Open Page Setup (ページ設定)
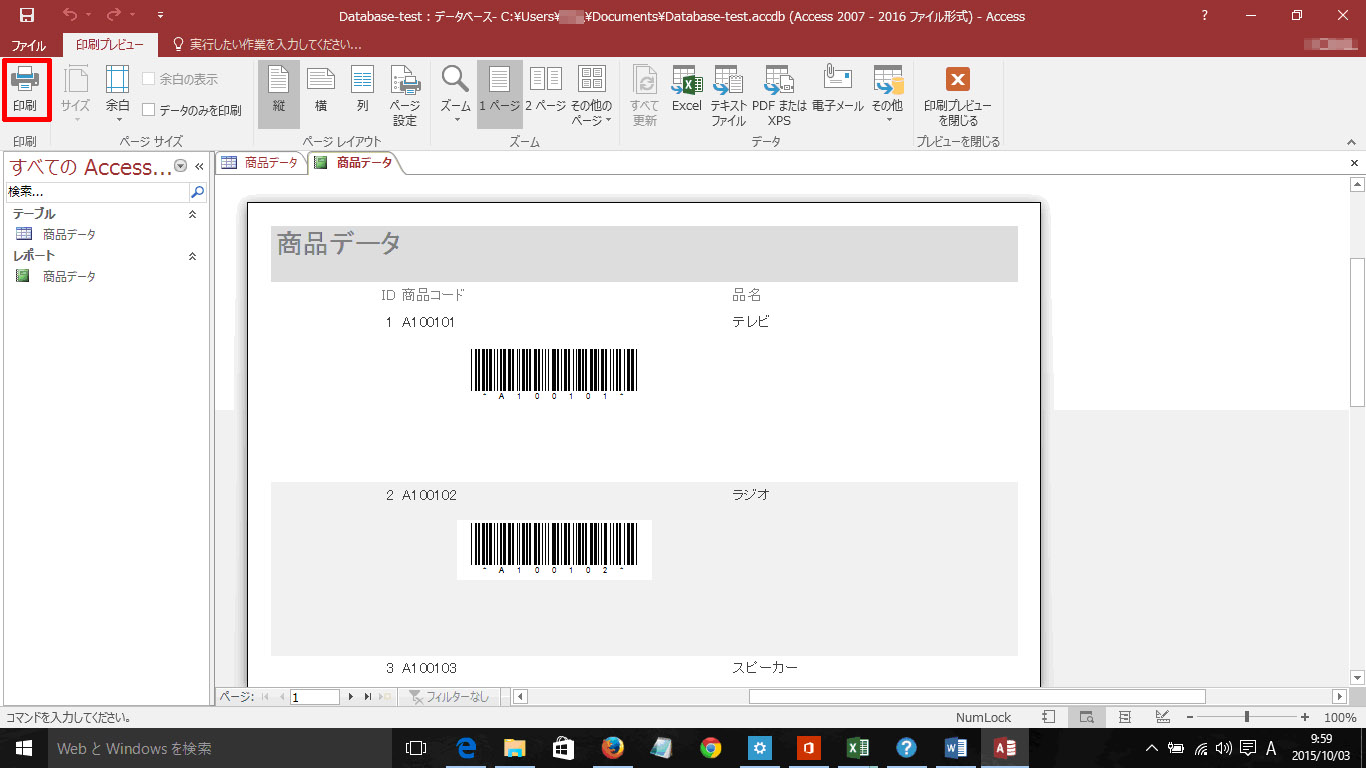The width and height of the screenshot is (1366, 768). pos(405,95)
